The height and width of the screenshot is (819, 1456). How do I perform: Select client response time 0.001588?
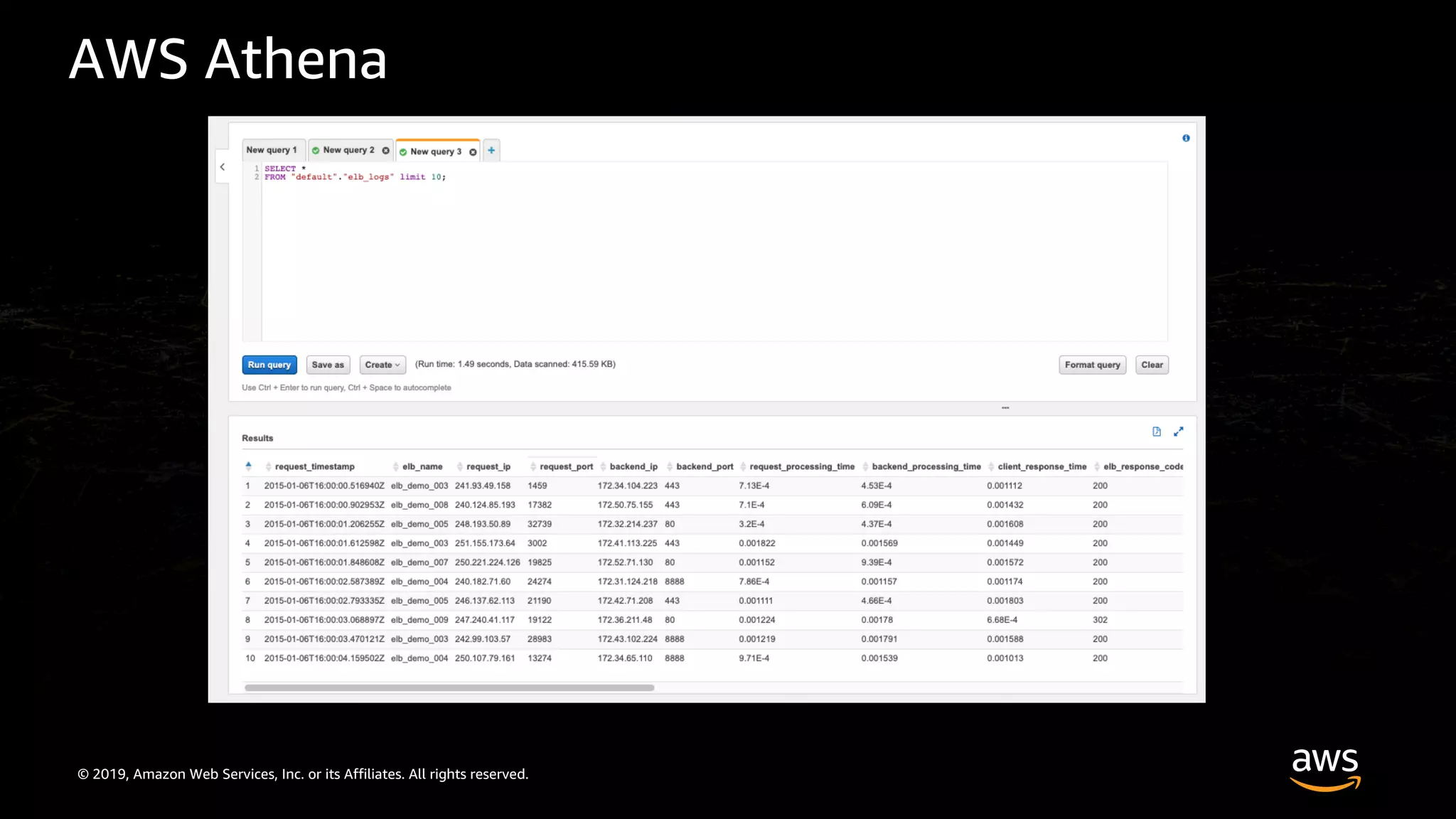pos(1005,639)
